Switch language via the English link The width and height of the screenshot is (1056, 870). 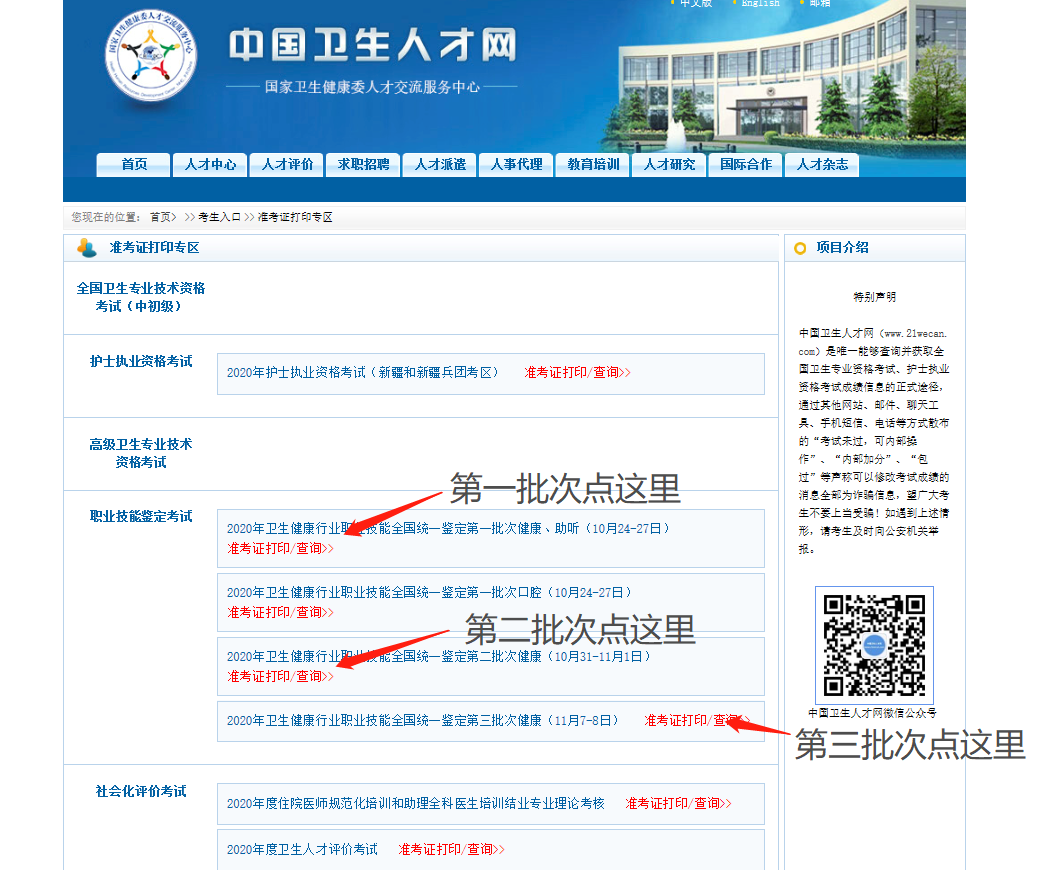coord(760,3)
